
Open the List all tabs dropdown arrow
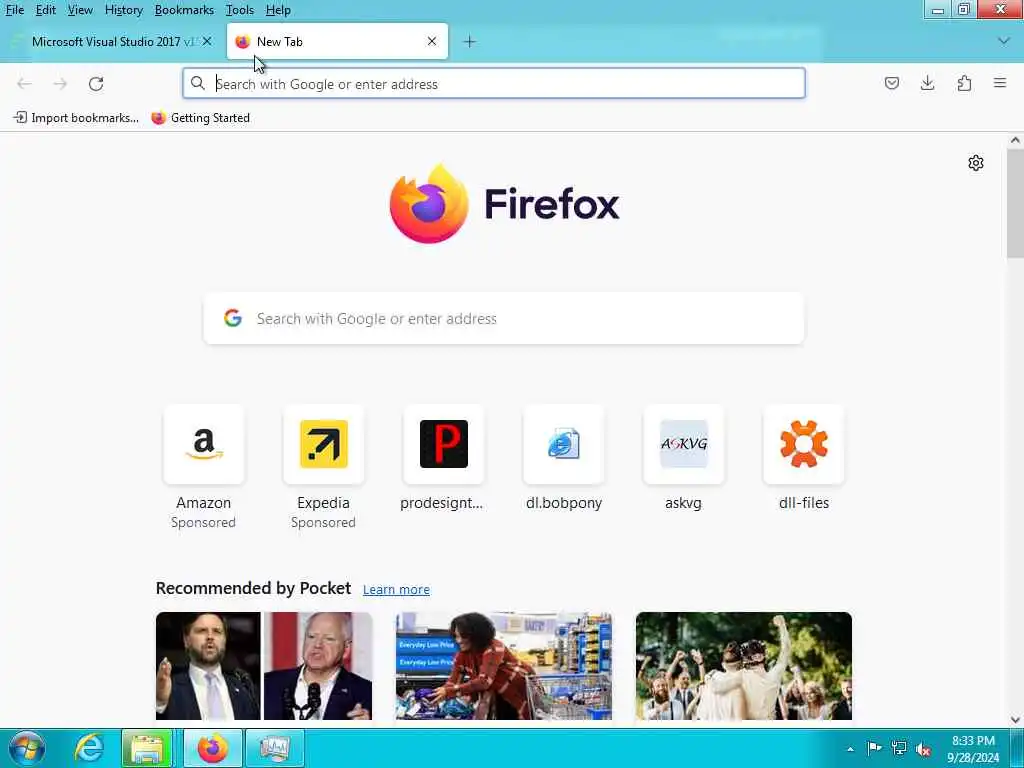tap(1004, 41)
